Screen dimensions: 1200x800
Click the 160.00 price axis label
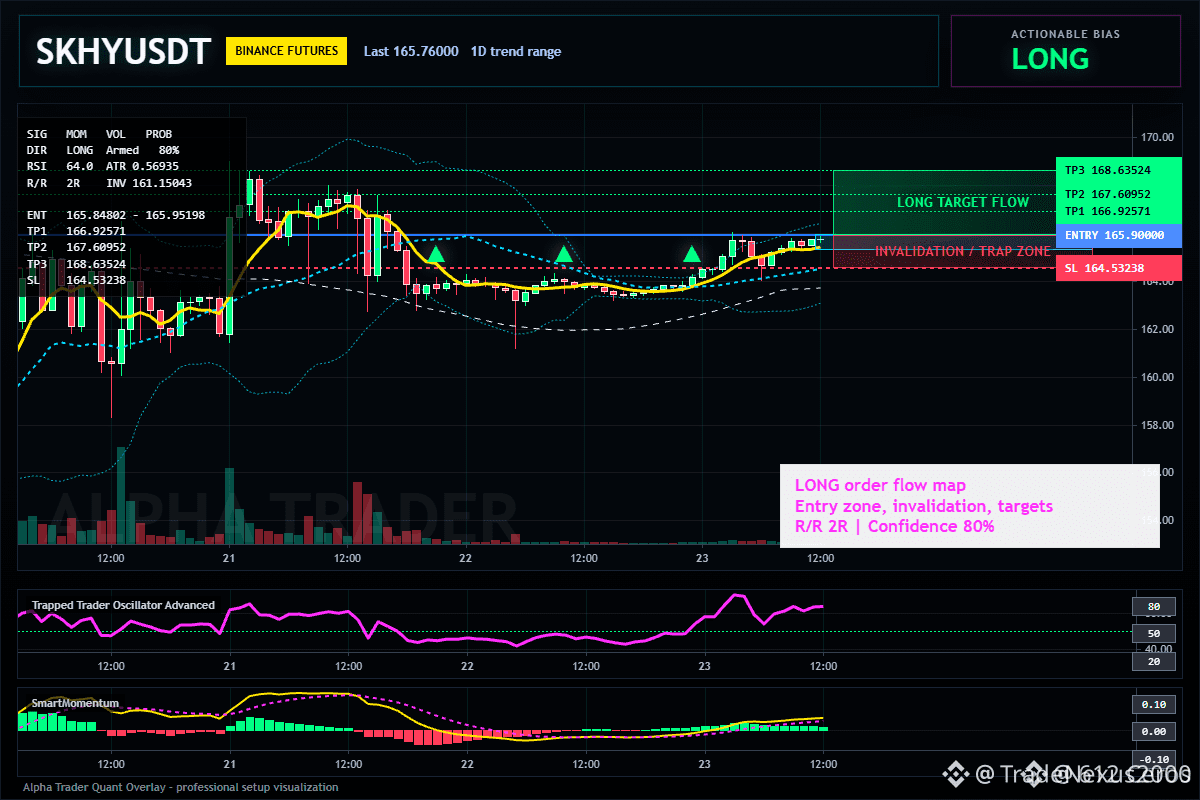tap(1155, 377)
